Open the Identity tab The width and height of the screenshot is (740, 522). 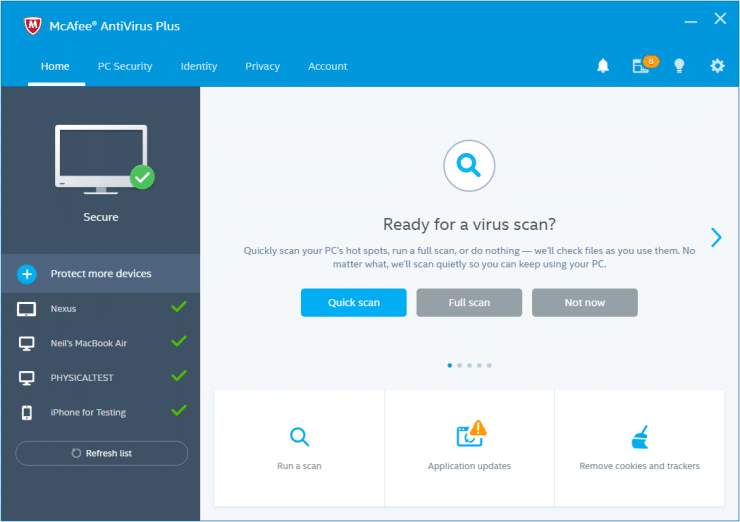[199, 66]
